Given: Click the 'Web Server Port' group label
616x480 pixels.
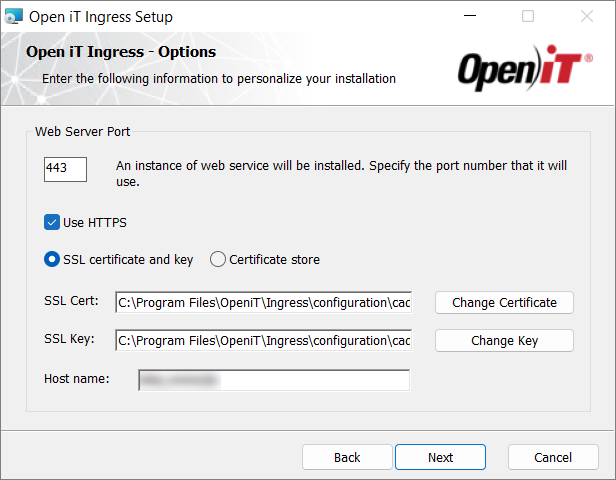Looking at the screenshot, I should click(82, 132).
